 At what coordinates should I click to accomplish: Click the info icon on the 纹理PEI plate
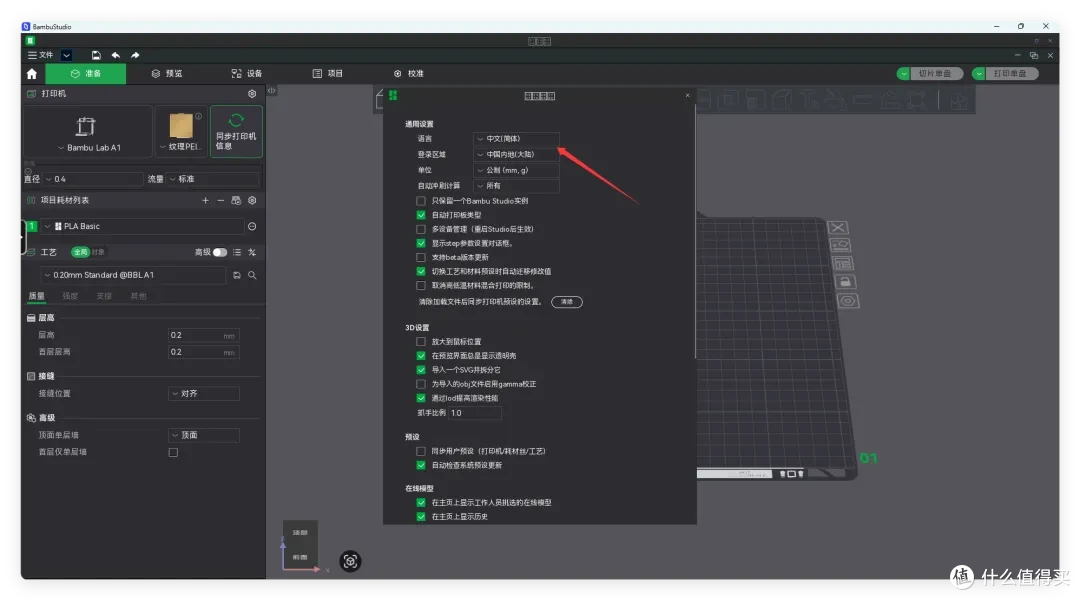(198, 116)
